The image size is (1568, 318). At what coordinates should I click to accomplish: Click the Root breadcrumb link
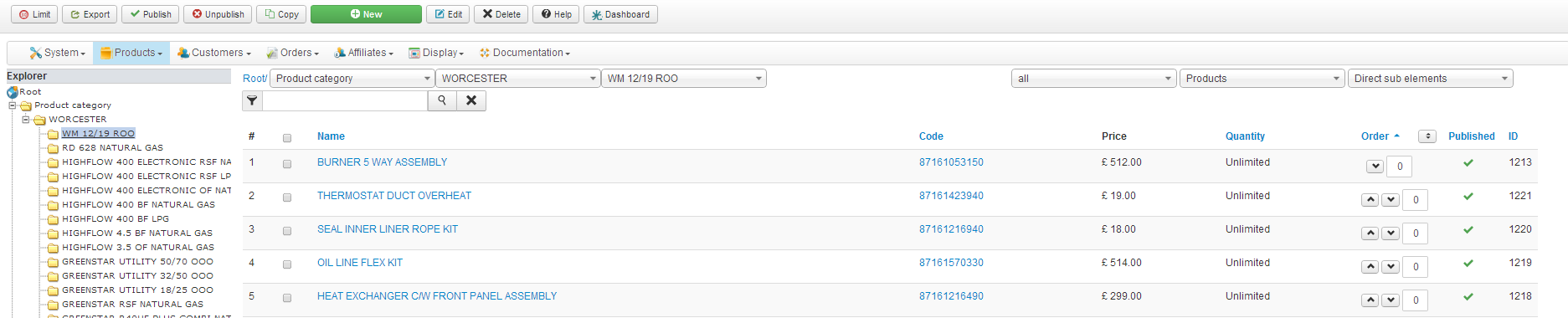click(x=254, y=79)
